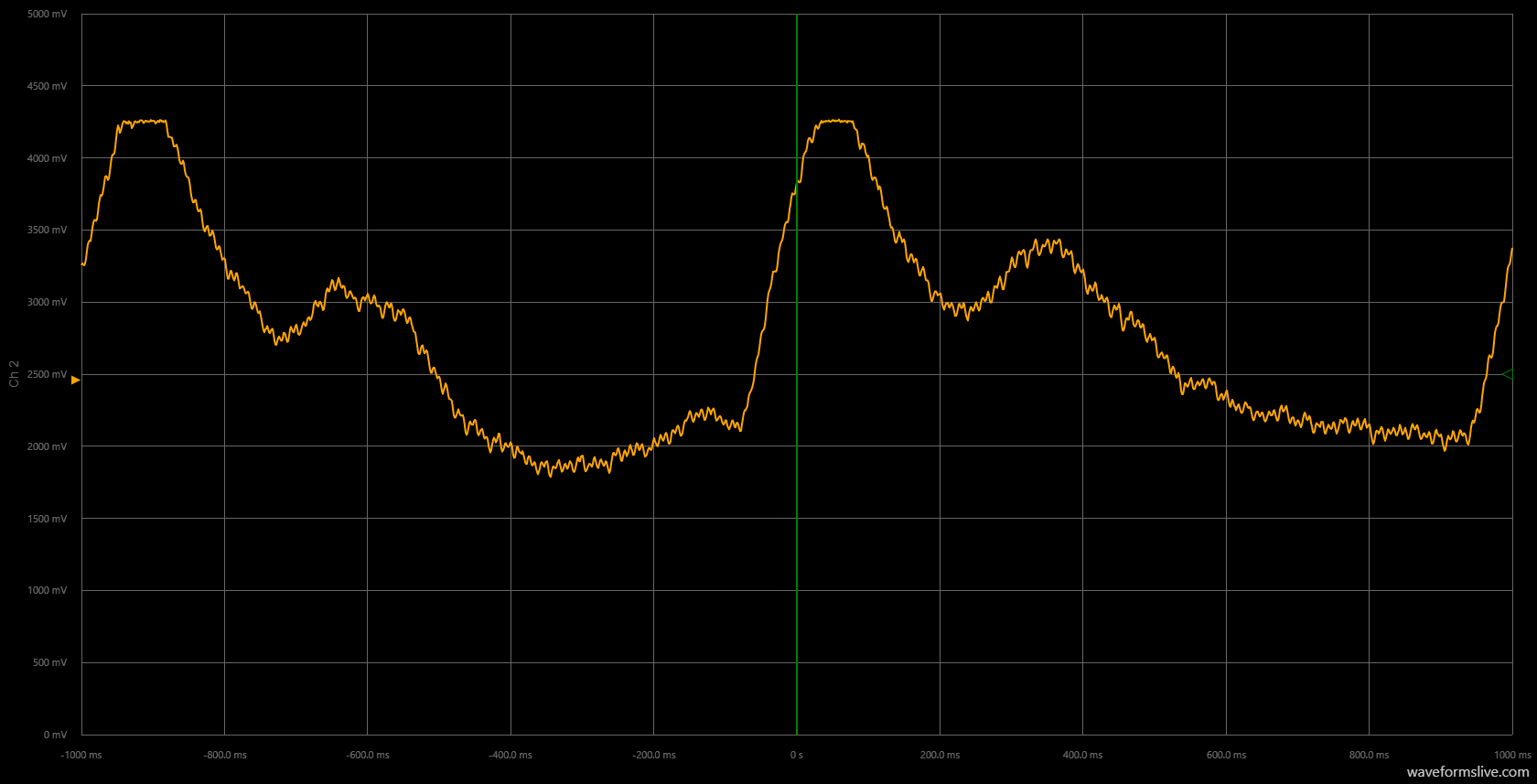The width and height of the screenshot is (1537, 784).
Task: Click the 1500 mV axis label
Action: tap(47, 519)
